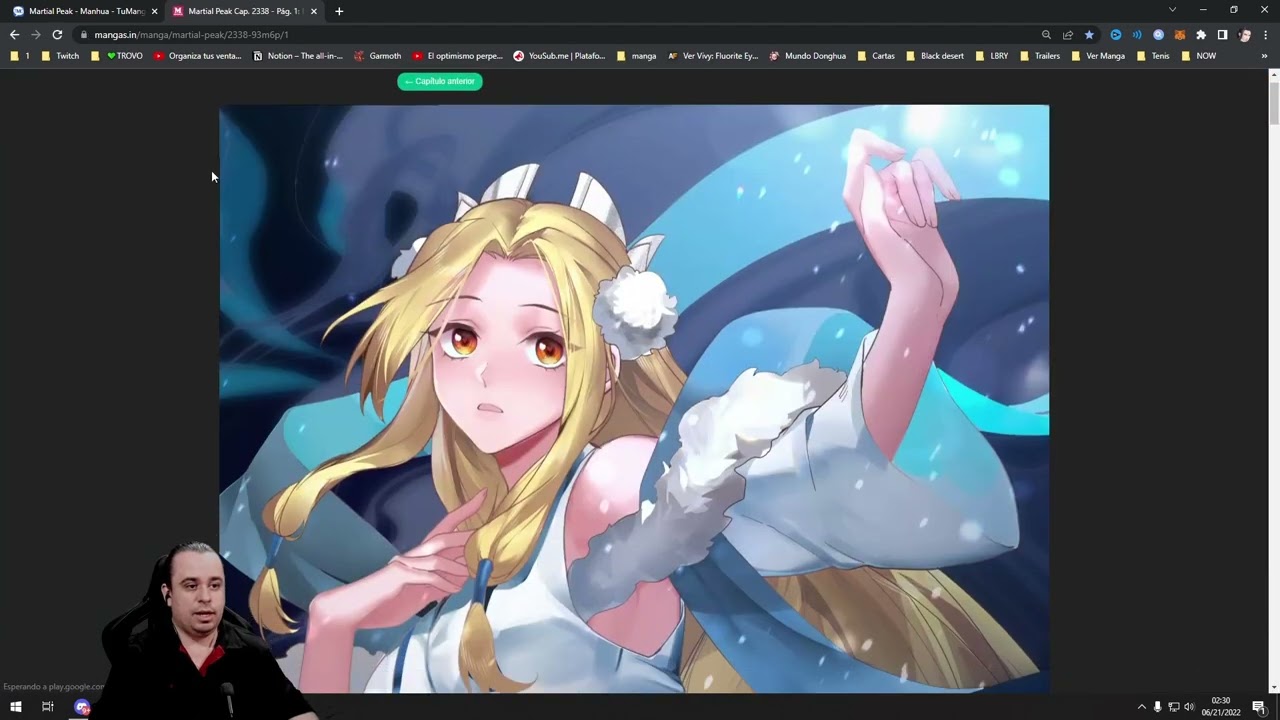Expand the tab search chevron
1280x720 pixels.
[1172, 10]
